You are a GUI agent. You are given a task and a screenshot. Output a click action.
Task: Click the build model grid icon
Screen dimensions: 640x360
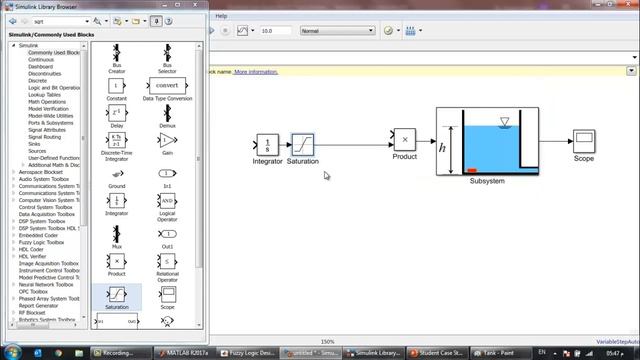pos(411,31)
